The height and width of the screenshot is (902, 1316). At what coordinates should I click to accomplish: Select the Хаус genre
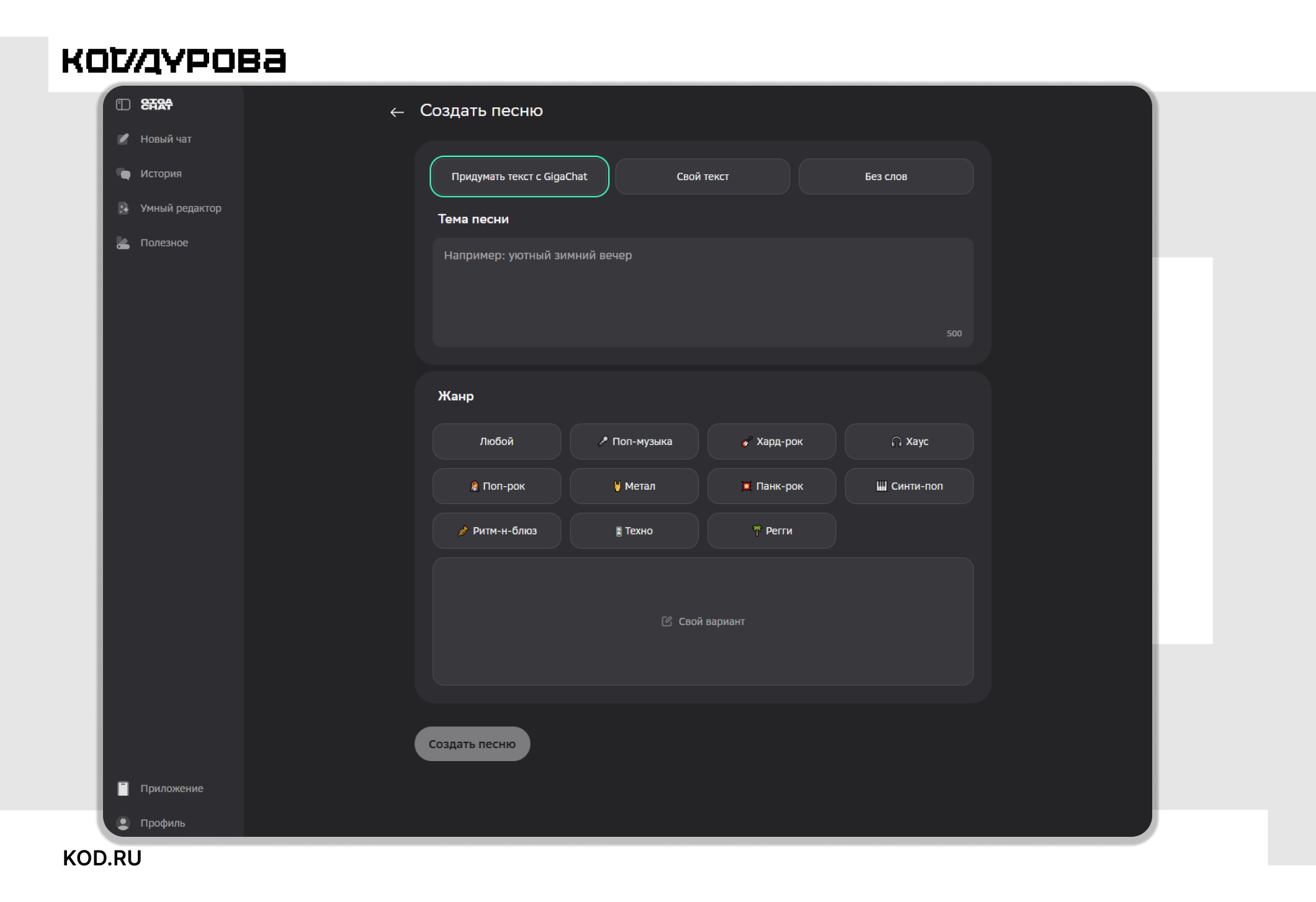(909, 441)
